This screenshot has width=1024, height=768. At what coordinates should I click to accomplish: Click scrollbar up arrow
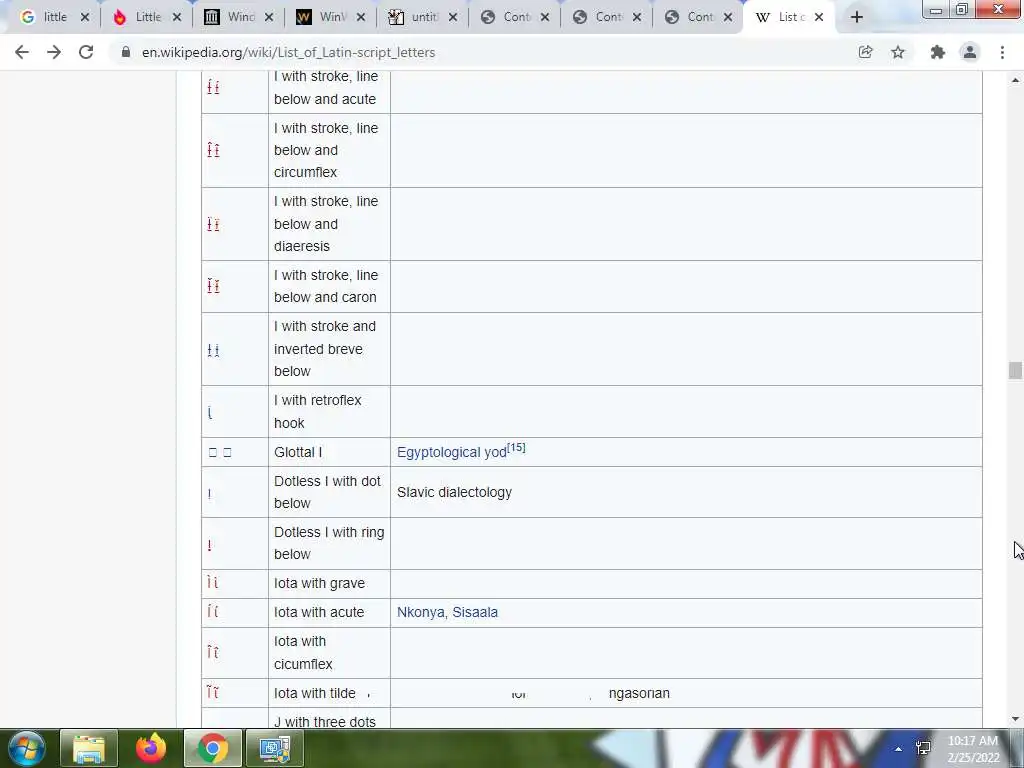[x=1015, y=80]
